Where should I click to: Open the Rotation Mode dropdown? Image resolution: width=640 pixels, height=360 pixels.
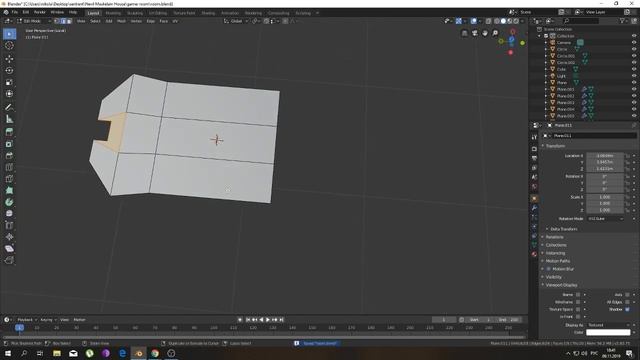click(606, 219)
